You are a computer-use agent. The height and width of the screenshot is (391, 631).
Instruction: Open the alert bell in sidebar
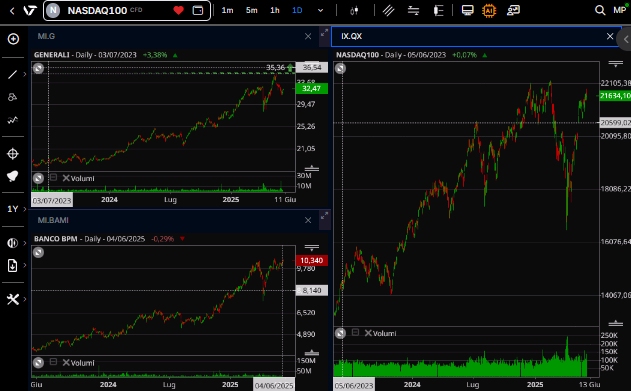[13, 176]
